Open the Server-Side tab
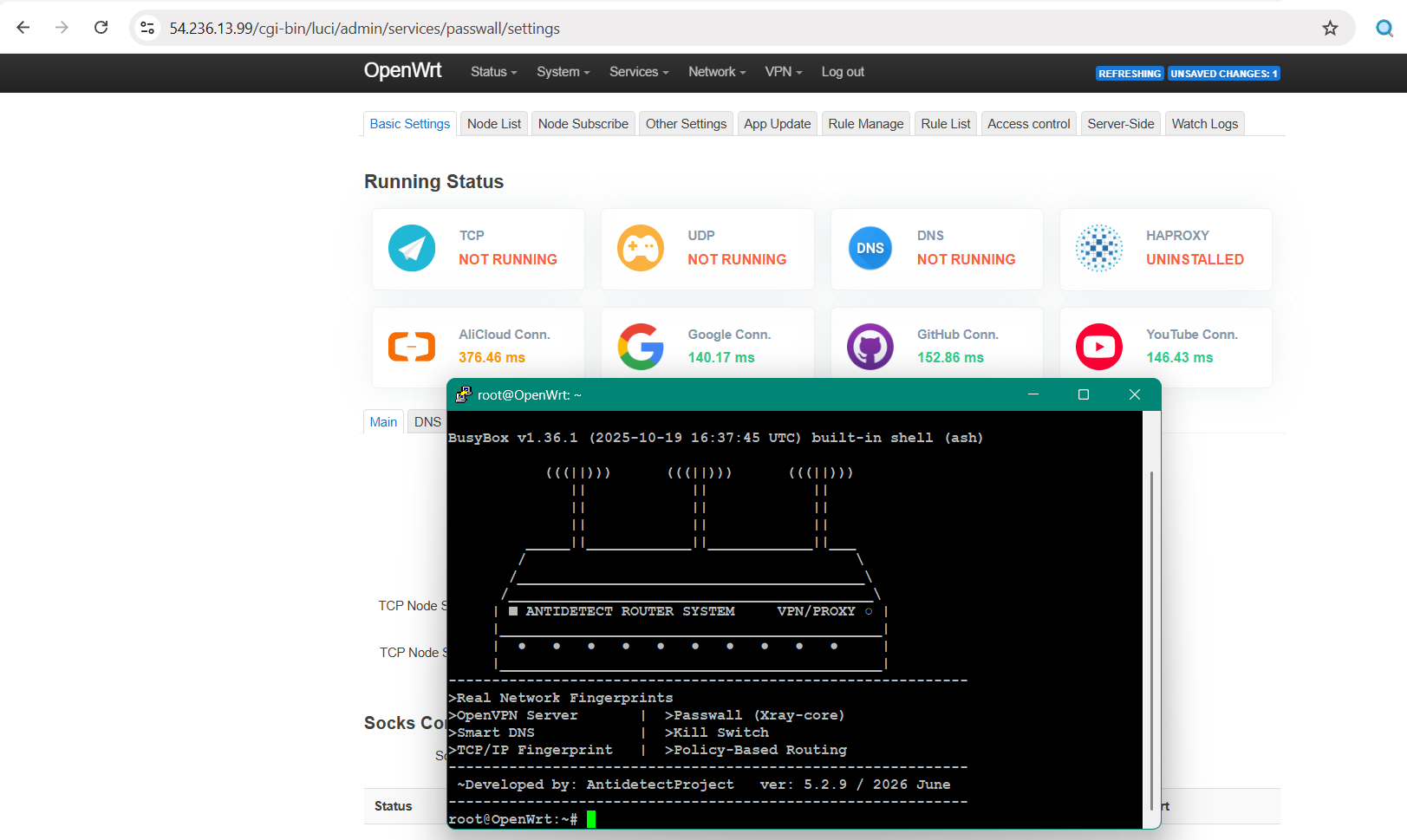Viewport: 1407px width, 840px height. (1121, 124)
